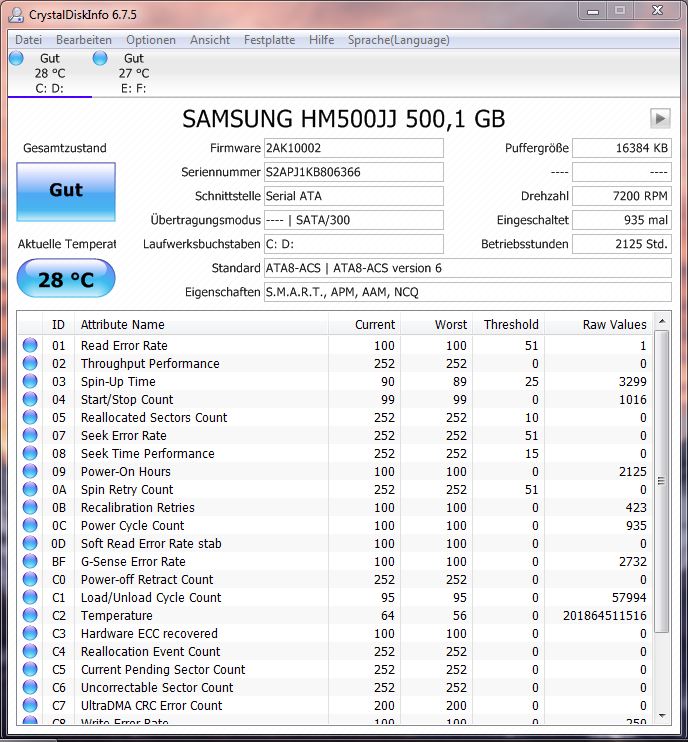
Task: Click the raw value 201864511516
Action: pyautogui.click(x=605, y=616)
